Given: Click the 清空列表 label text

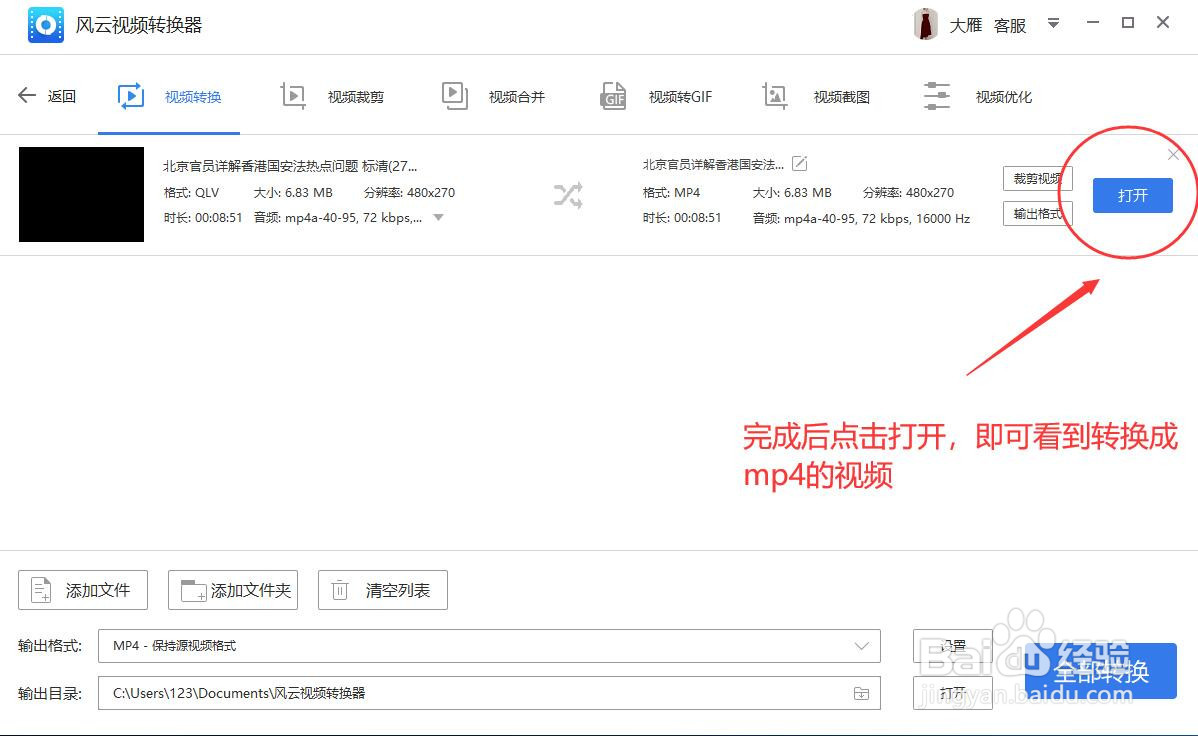Looking at the screenshot, I should click(397, 590).
